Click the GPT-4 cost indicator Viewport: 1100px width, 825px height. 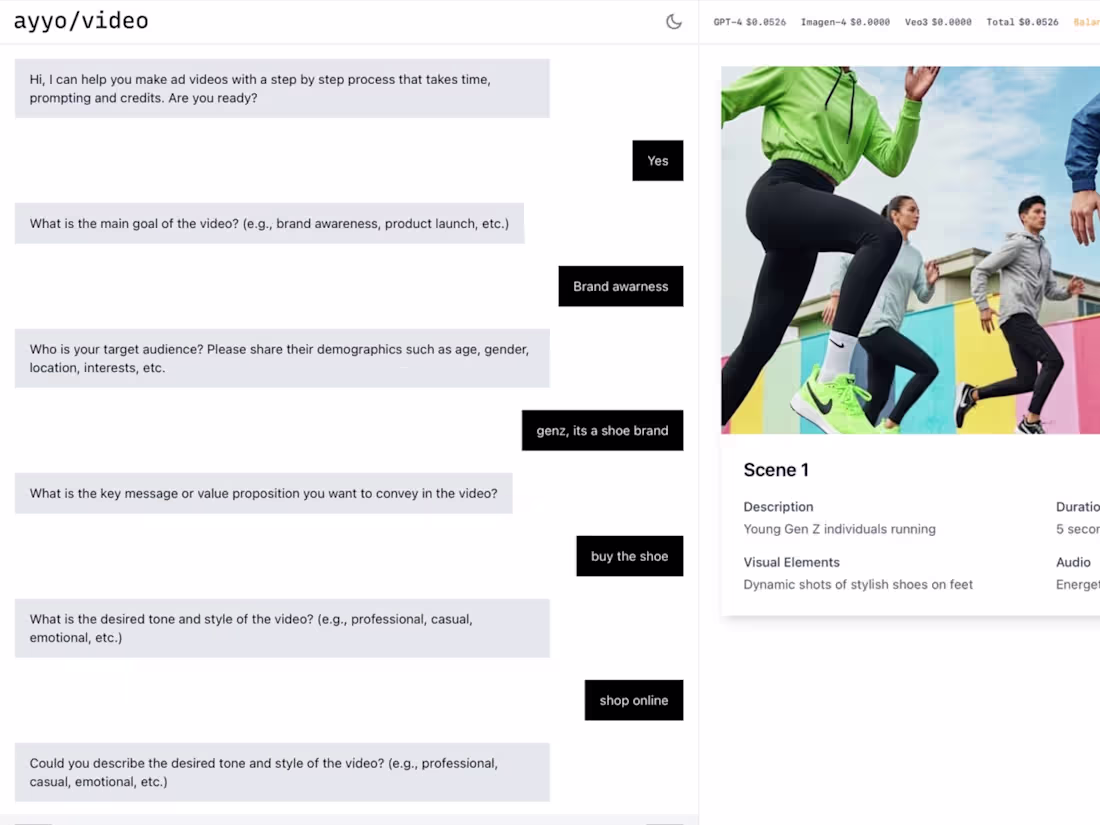[x=749, y=22]
